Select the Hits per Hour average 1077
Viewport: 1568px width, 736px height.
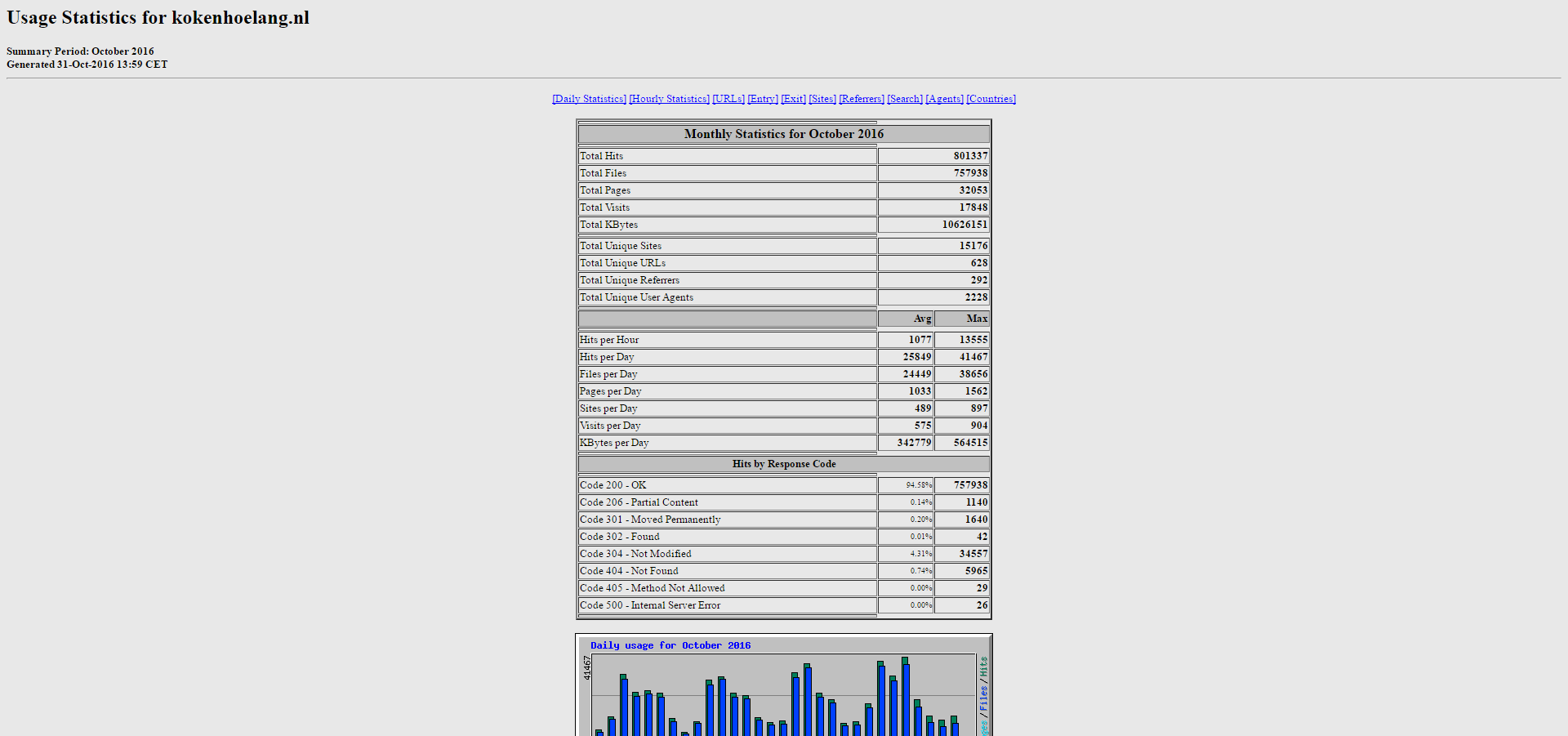(920, 340)
